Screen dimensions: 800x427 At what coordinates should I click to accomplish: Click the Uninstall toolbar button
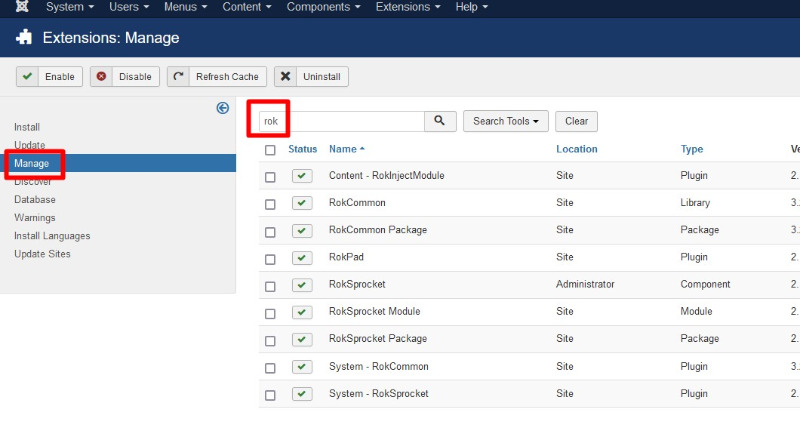tap(311, 77)
